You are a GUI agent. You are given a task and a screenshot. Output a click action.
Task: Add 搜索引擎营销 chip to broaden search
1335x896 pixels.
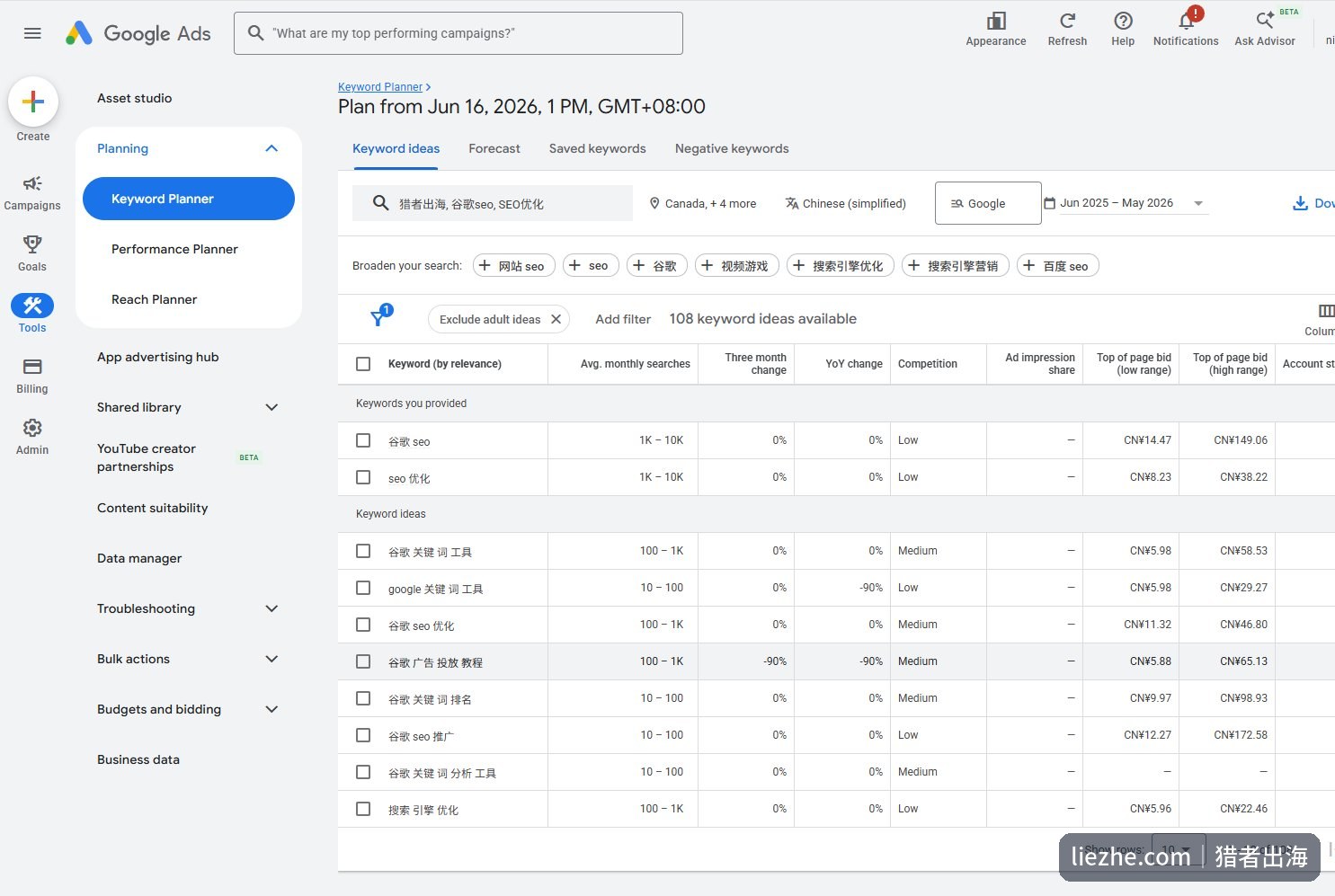click(x=956, y=265)
